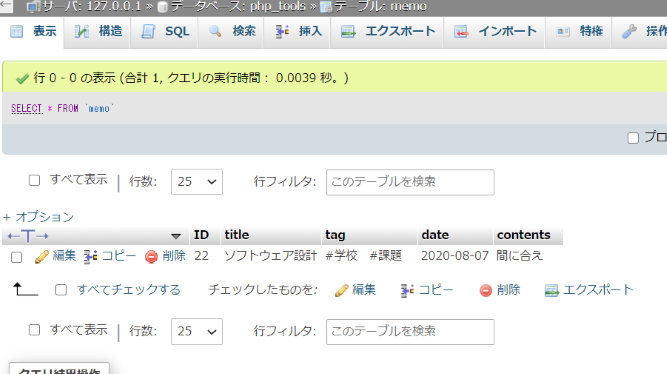
Task: Click the SQL document icon
Action: [148, 31]
